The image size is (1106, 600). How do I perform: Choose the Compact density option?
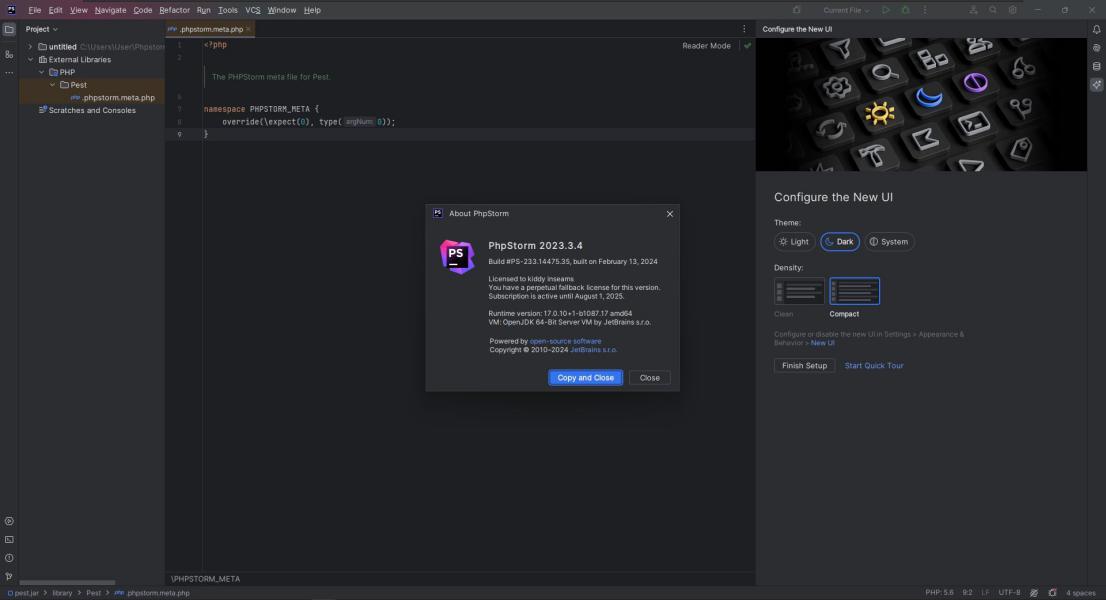point(854,291)
